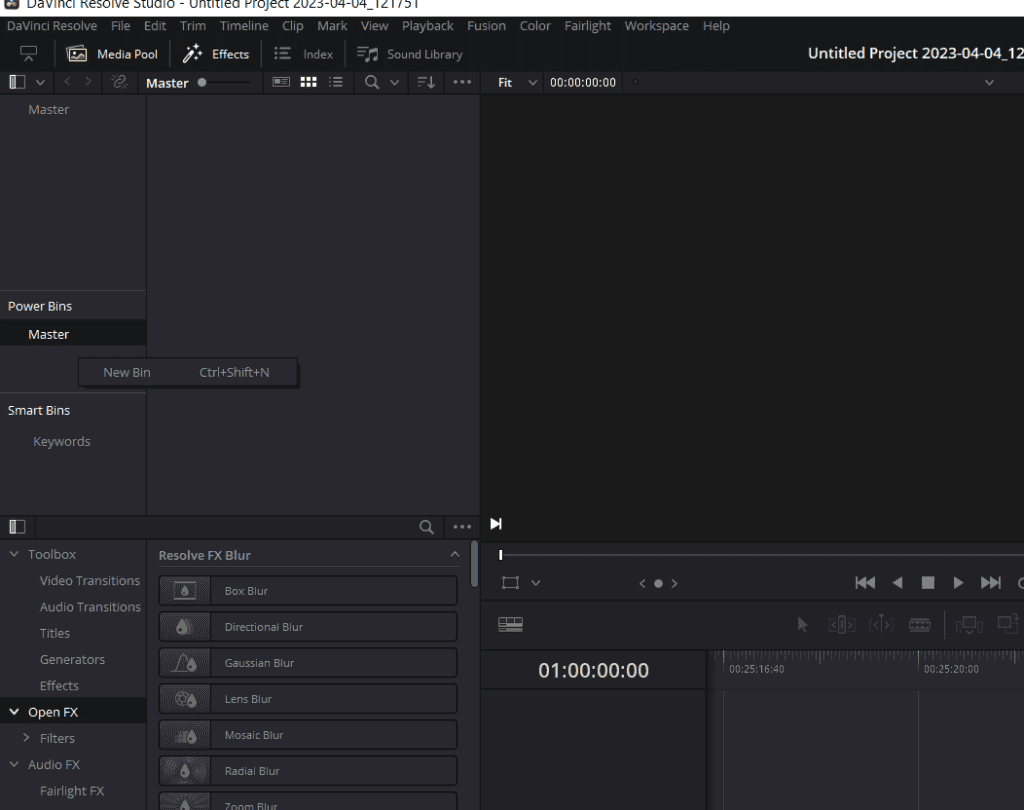
Task: Toggle the Index panel
Action: coord(304,54)
